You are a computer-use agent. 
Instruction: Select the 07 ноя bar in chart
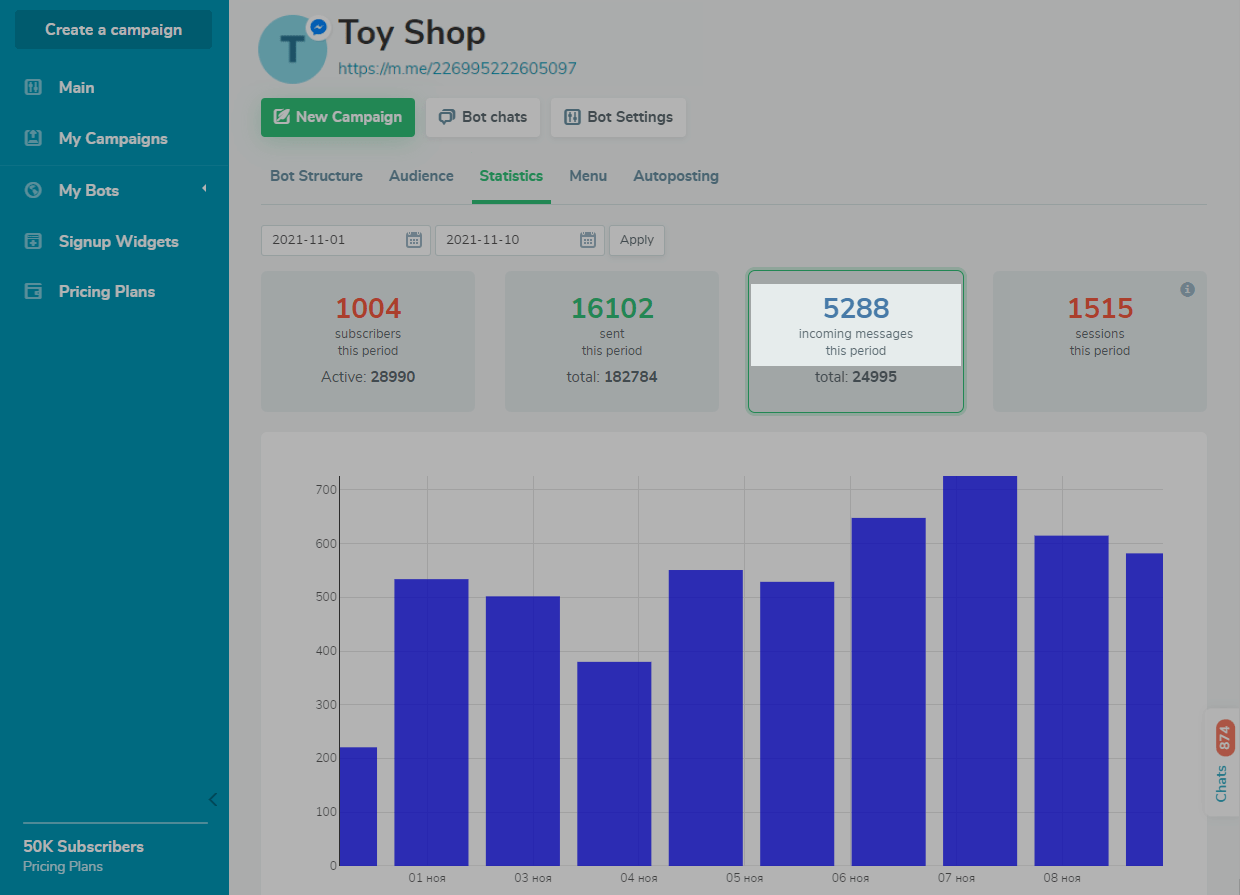click(979, 670)
